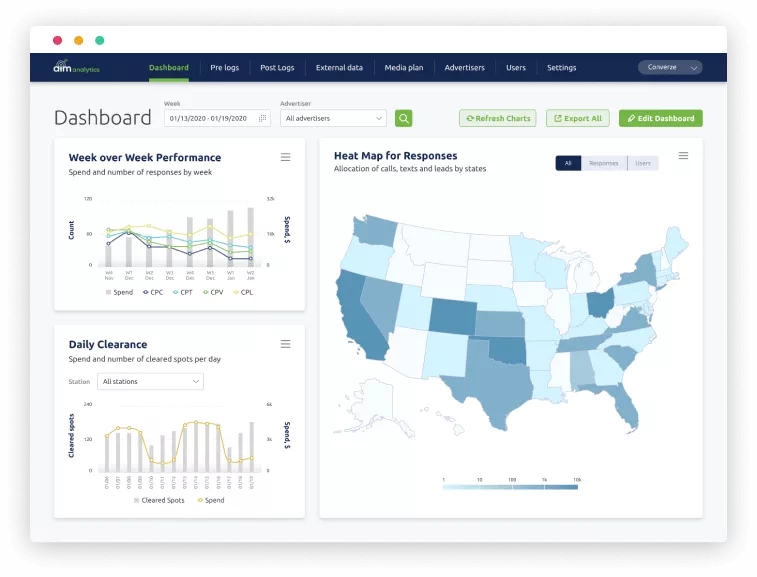
Task: Select the All filter on heat map
Action: click(x=568, y=163)
